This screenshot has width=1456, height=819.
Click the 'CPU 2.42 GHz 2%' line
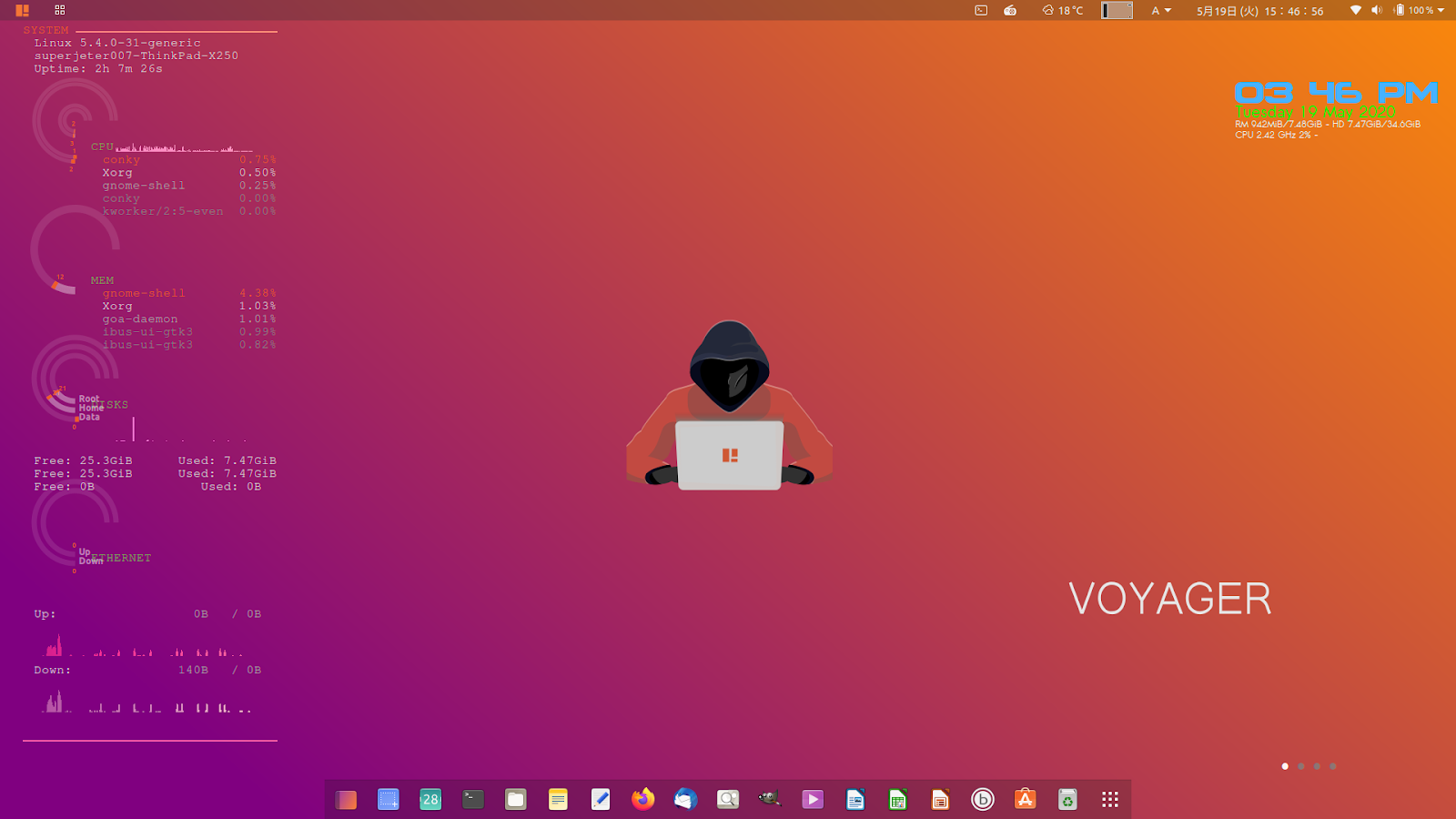click(x=1276, y=135)
